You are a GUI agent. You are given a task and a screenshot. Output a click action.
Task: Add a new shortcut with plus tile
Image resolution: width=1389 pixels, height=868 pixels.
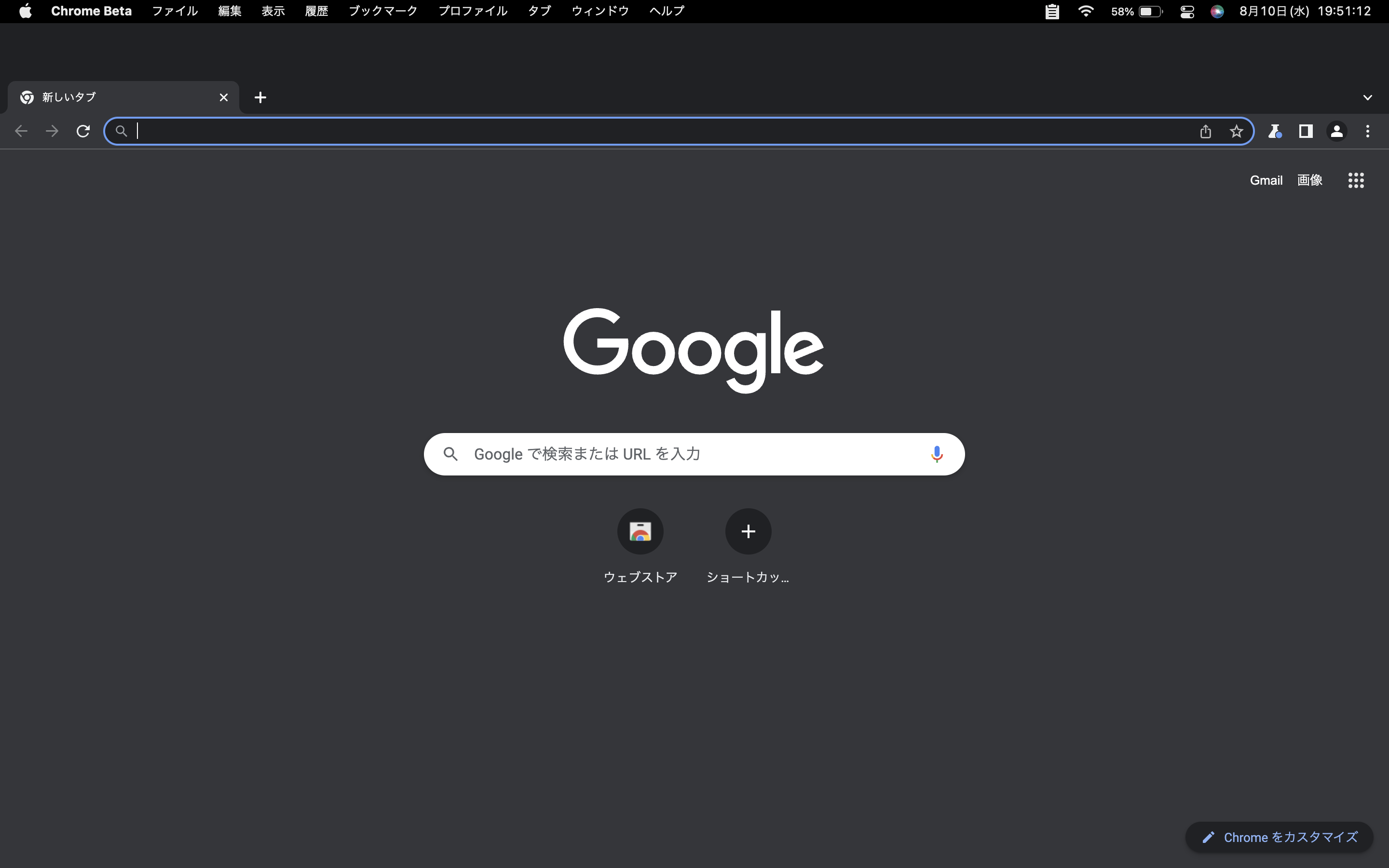748,531
